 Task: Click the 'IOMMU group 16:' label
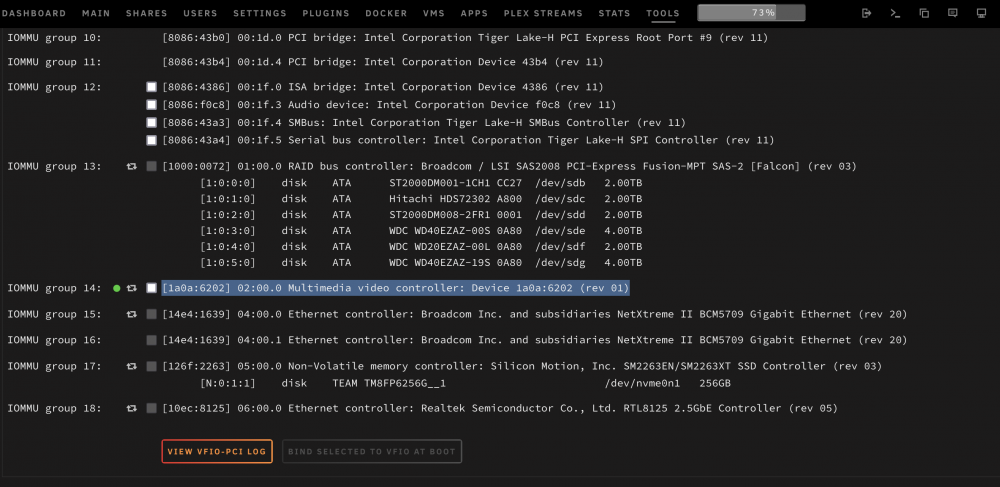click(54, 340)
